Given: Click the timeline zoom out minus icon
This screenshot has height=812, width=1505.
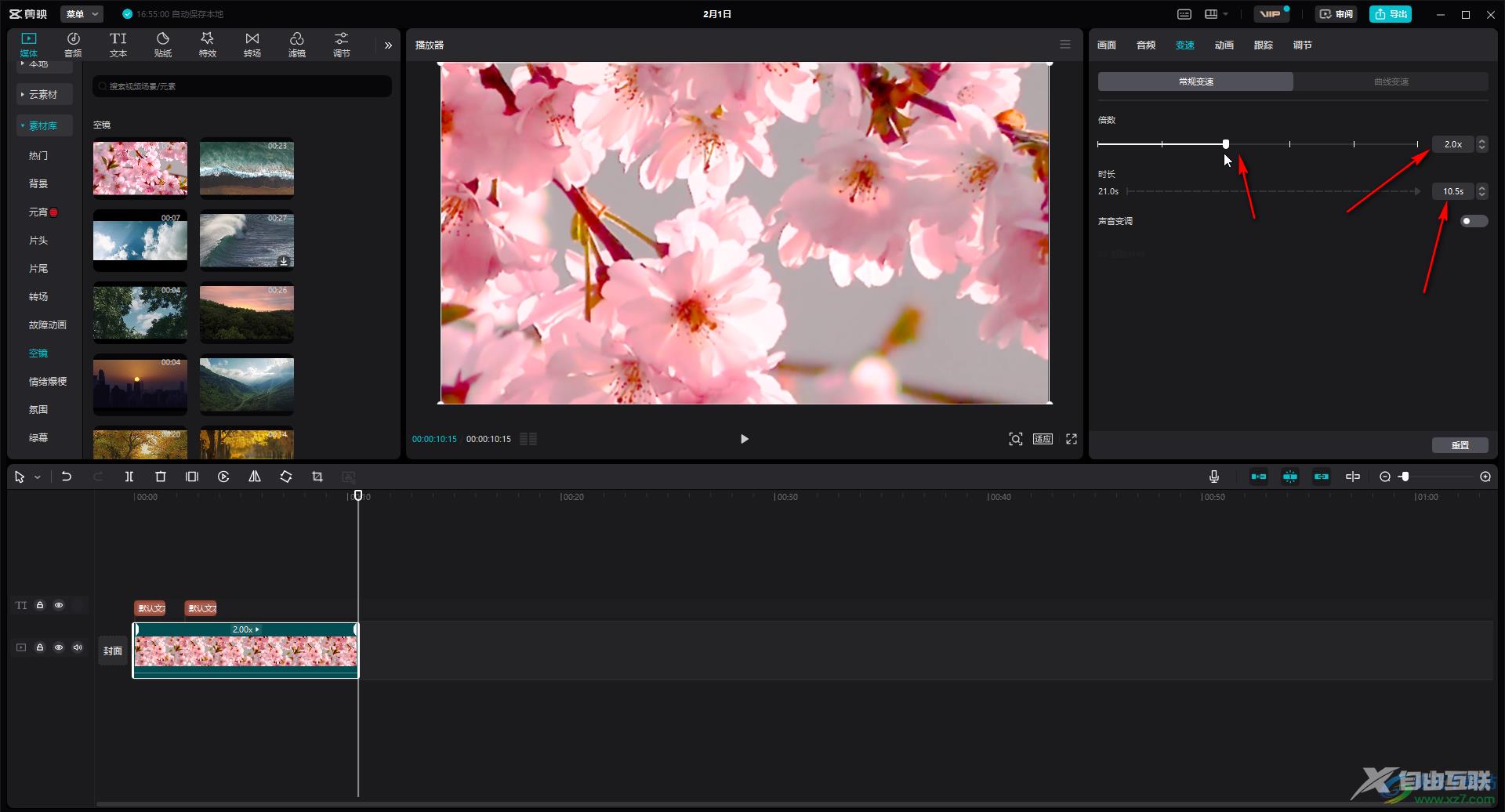Looking at the screenshot, I should coord(1385,477).
